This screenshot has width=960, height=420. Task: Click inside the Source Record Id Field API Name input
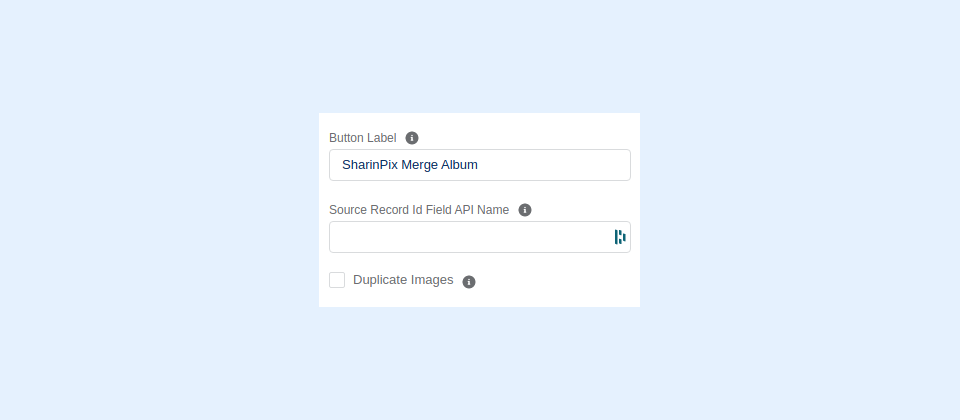coord(469,237)
